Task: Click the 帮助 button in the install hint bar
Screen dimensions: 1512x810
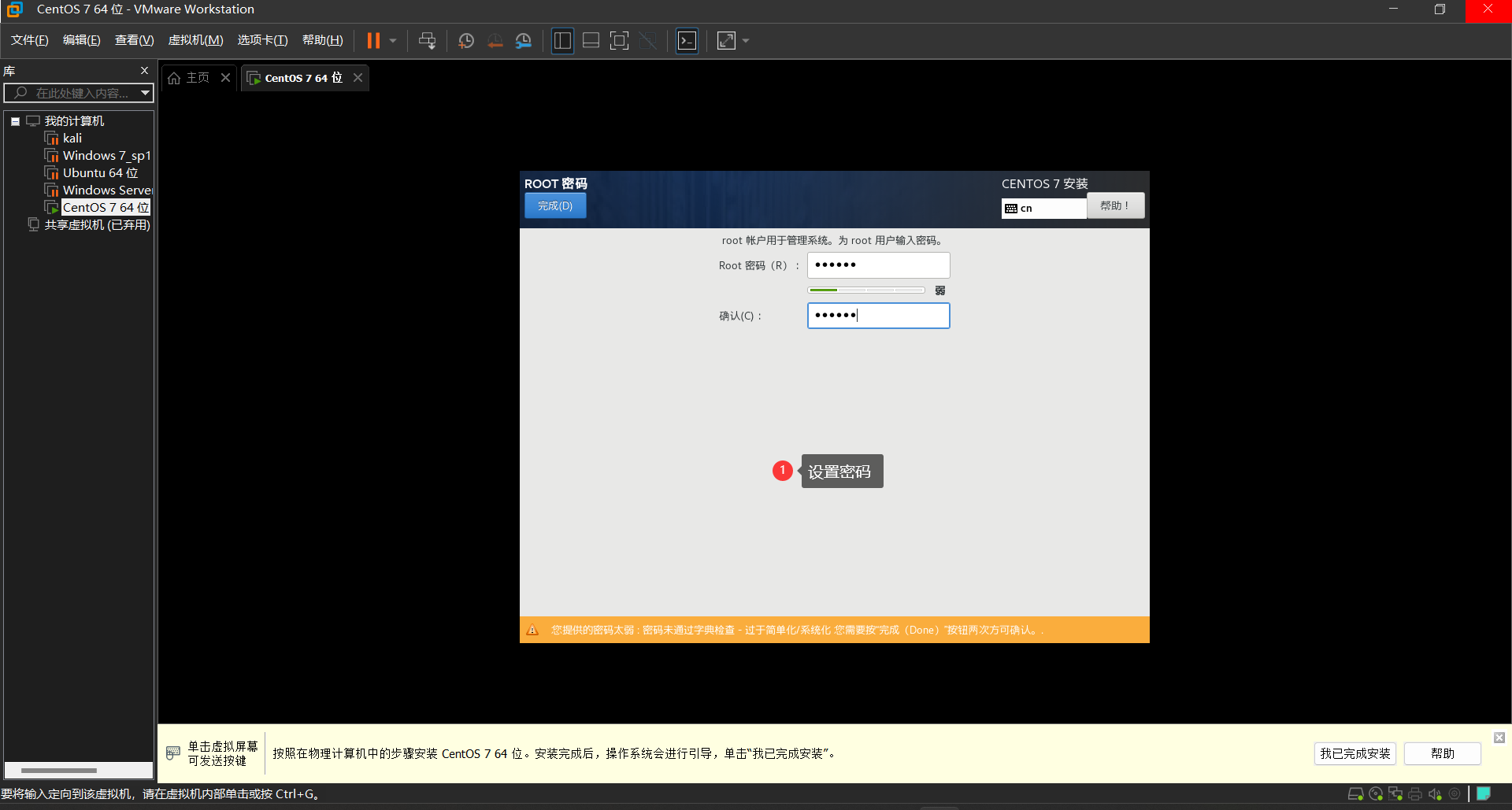Action: point(1443,753)
